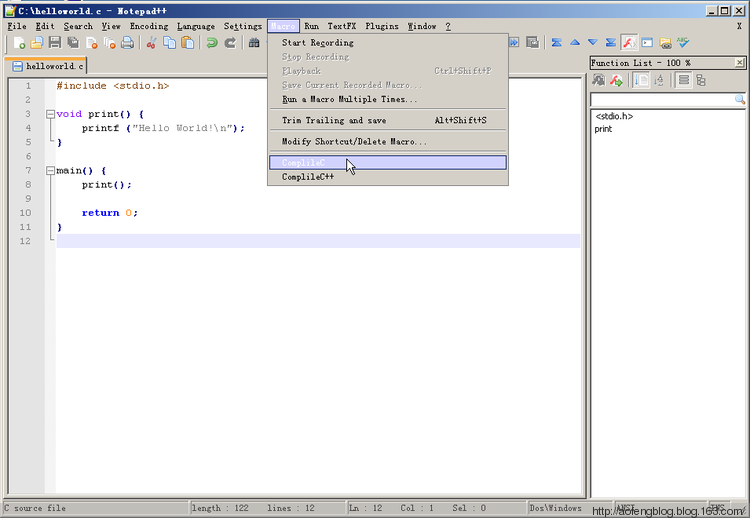Click the 'length : 122' status bar entry
The width and height of the screenshot is (750, 518).
coord(220,508)
